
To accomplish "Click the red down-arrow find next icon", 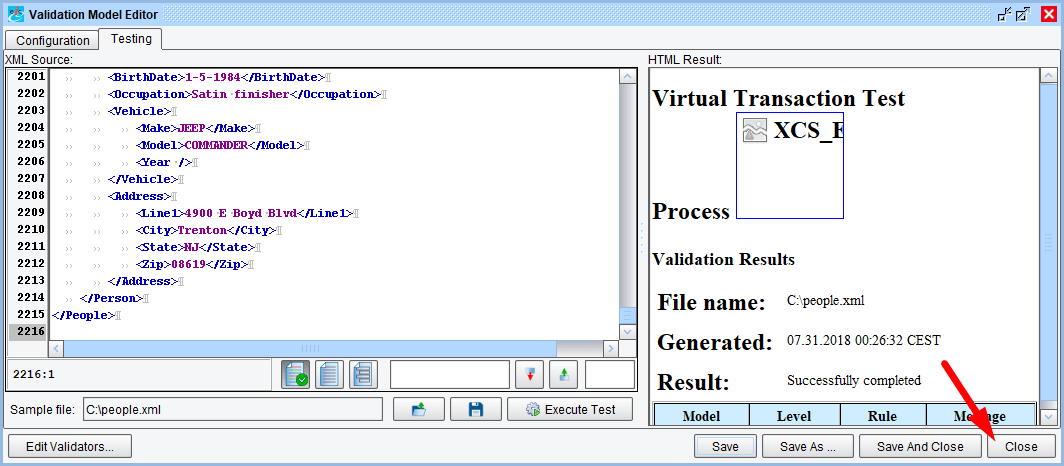I will point(530,375).
